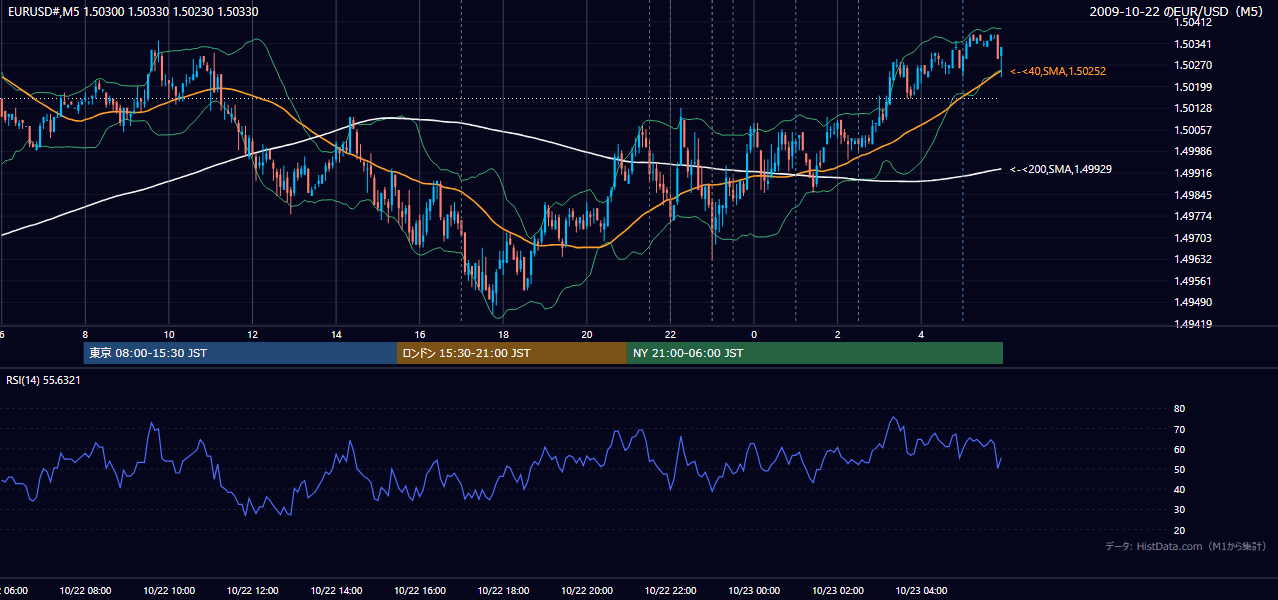
Task: Click price axis value 1.49986
Action: coord(1193,151)
